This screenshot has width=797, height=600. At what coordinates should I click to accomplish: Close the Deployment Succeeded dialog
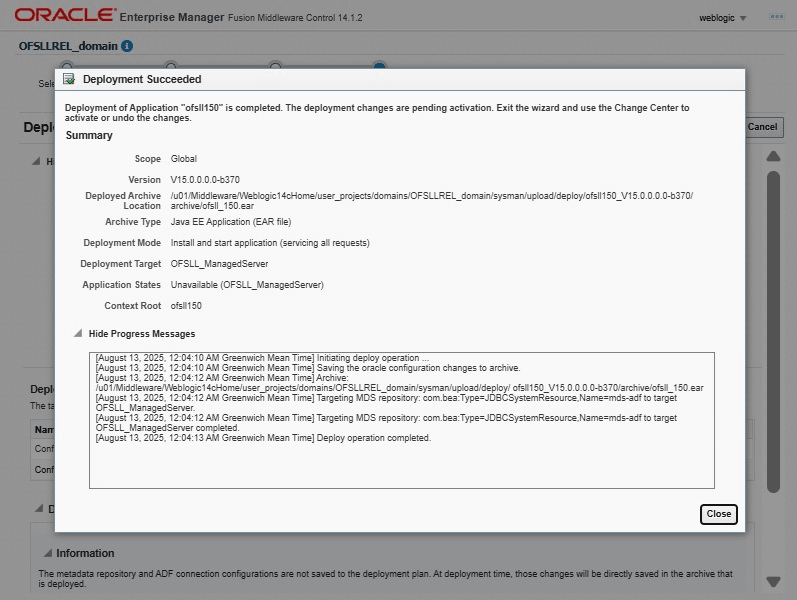[x=718, y=514]
